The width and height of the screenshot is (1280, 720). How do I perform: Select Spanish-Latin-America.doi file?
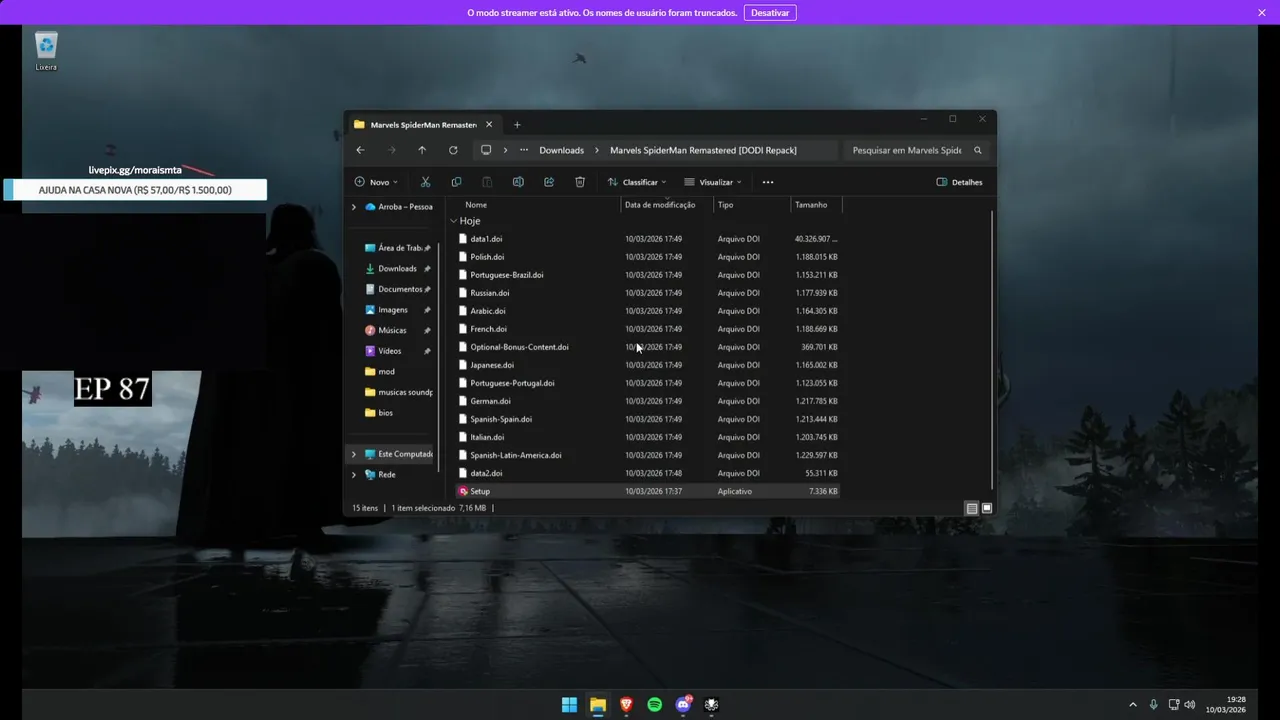(648, 455)
